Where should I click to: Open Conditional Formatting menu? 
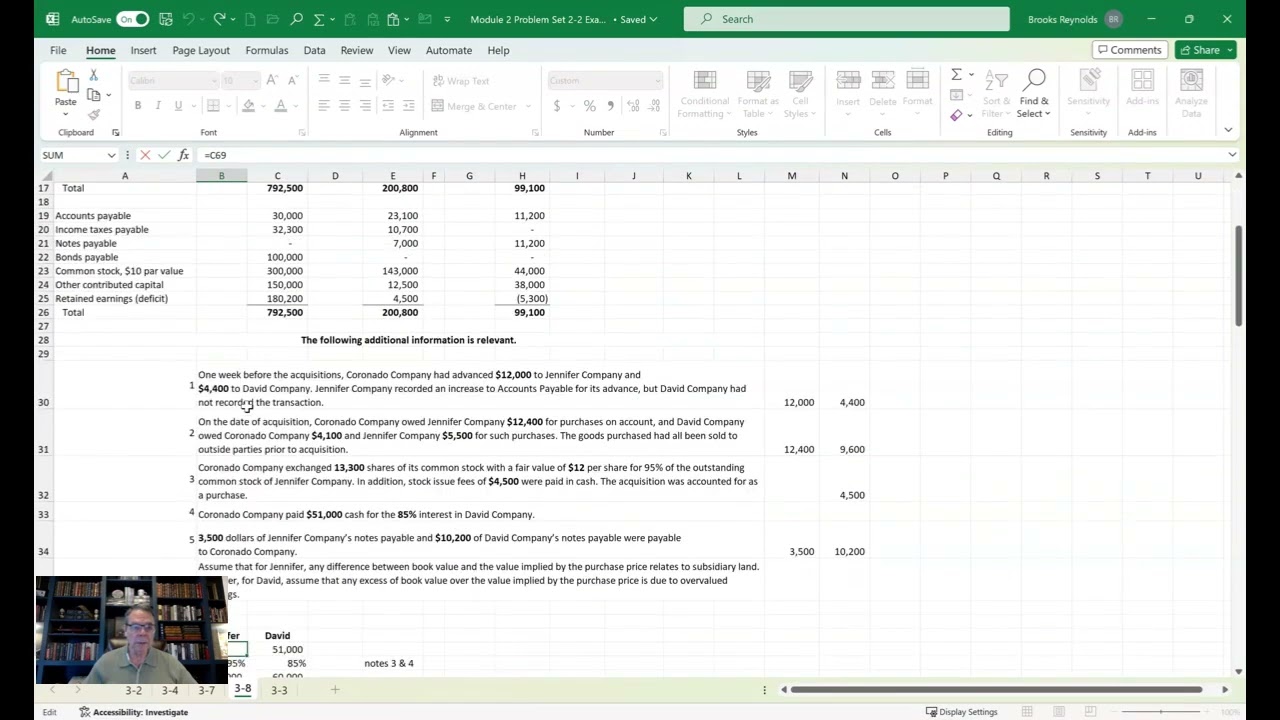coord(705,94)
